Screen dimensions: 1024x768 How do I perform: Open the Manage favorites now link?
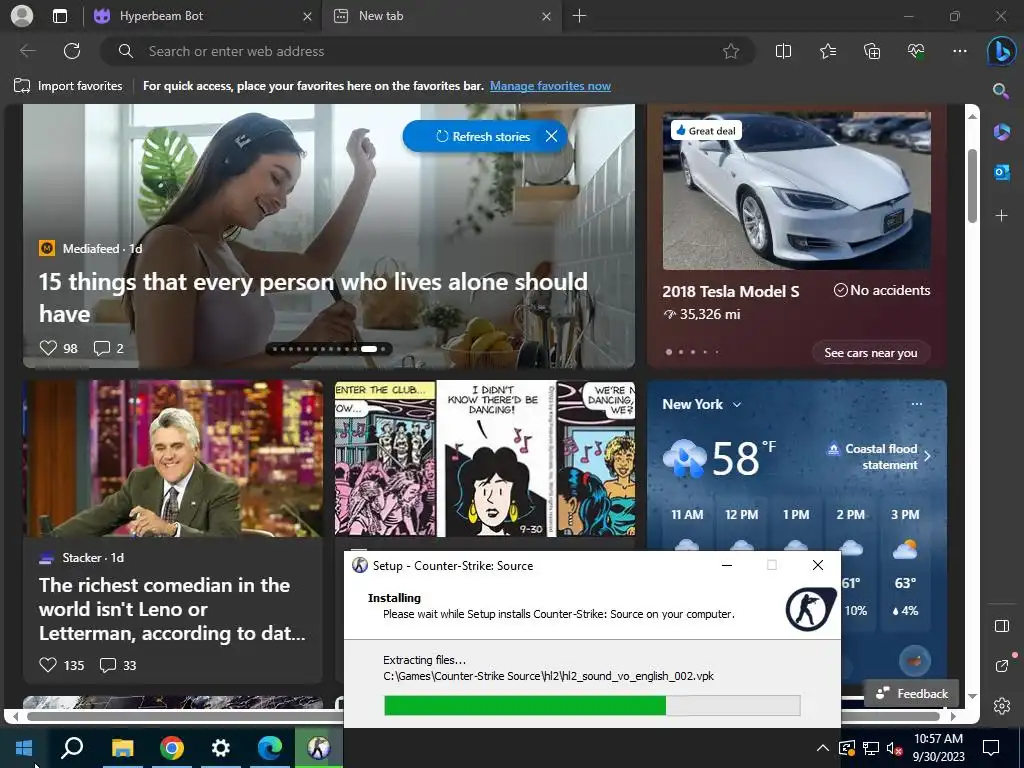550,86
